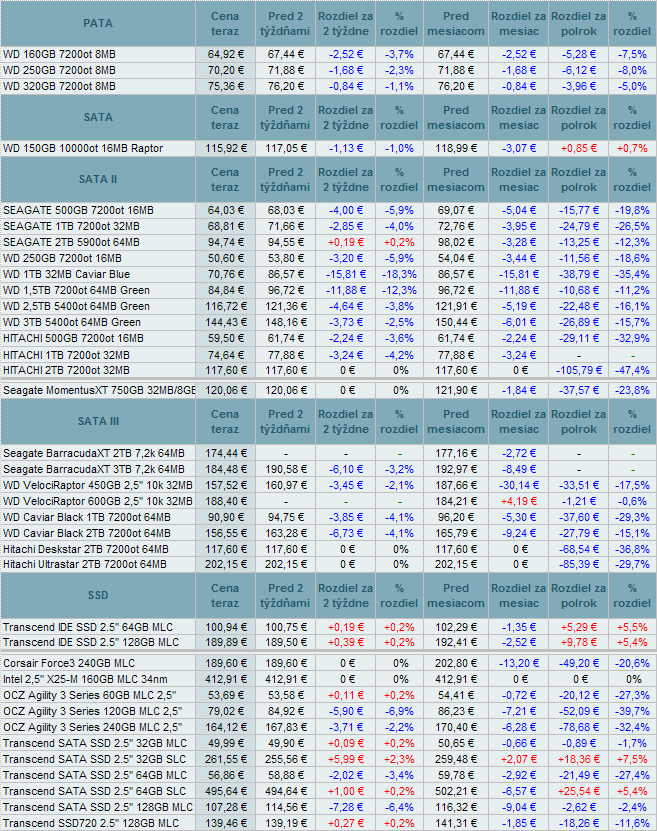Click the PATA section header
This screenshot has width=657, height=831.
pyautogui.click(x=98, y=23)
